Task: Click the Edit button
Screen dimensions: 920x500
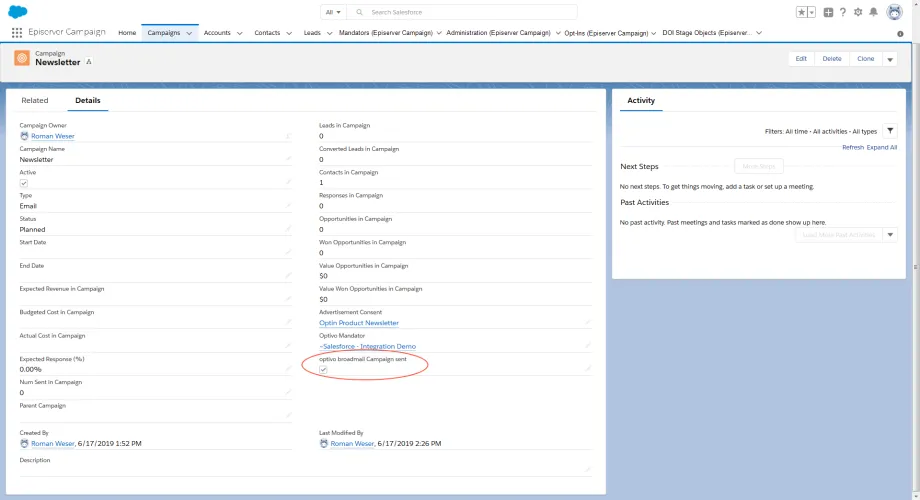Action: (x=801, y=59)
